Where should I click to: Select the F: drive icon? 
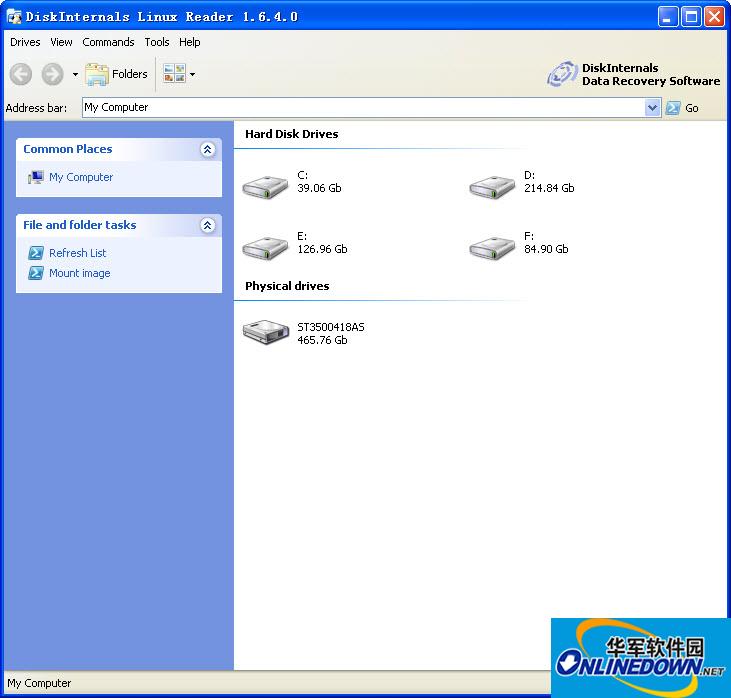pyautogui.click(x=492, y=248)
